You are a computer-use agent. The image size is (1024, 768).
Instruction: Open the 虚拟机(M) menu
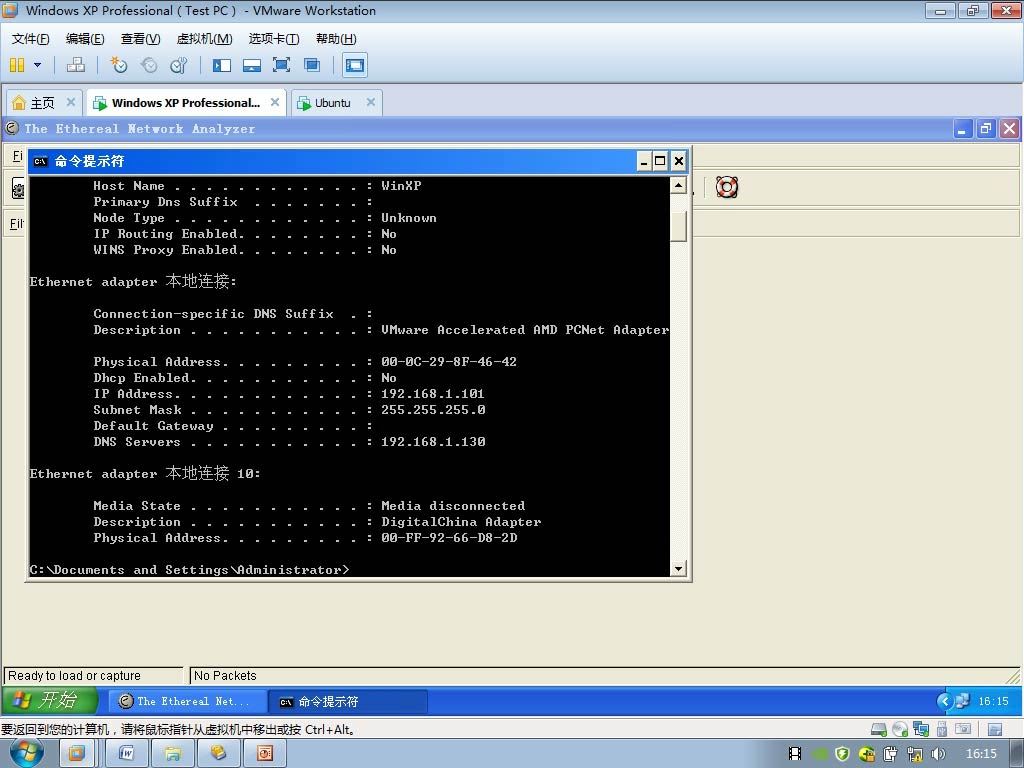204,39
